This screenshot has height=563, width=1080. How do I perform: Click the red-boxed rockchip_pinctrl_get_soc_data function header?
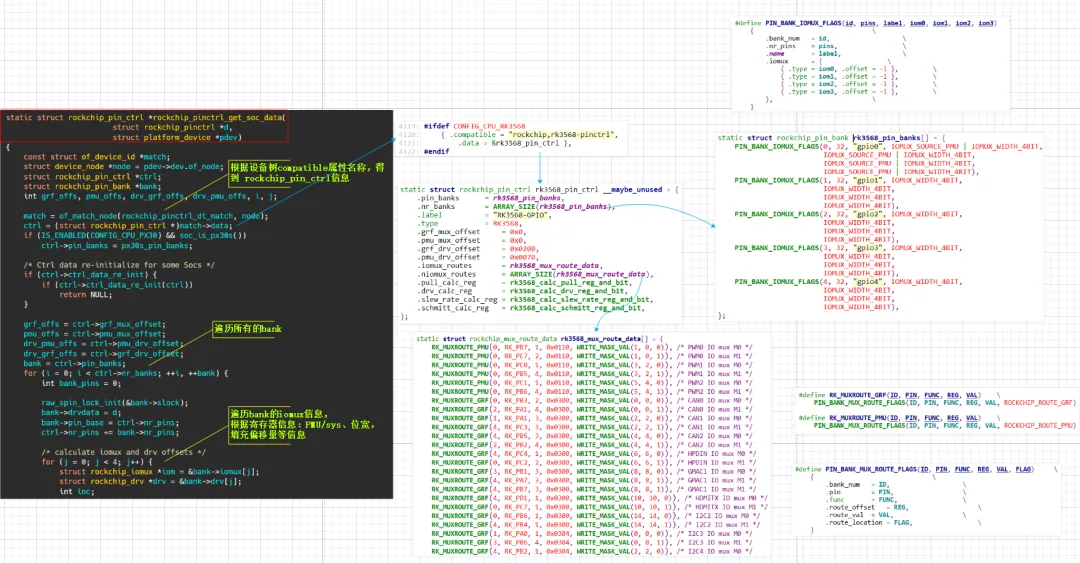pyautogui.click(x=145, y=127)
